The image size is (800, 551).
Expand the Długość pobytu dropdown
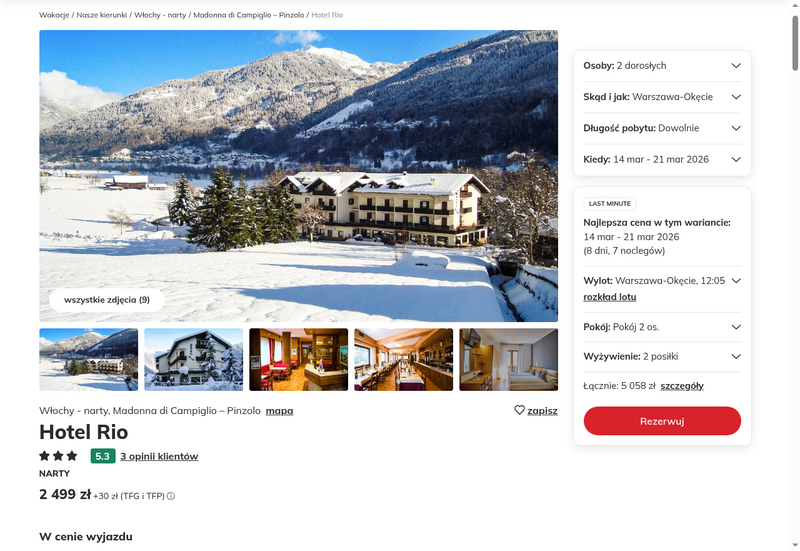click(x=662, y=128)
